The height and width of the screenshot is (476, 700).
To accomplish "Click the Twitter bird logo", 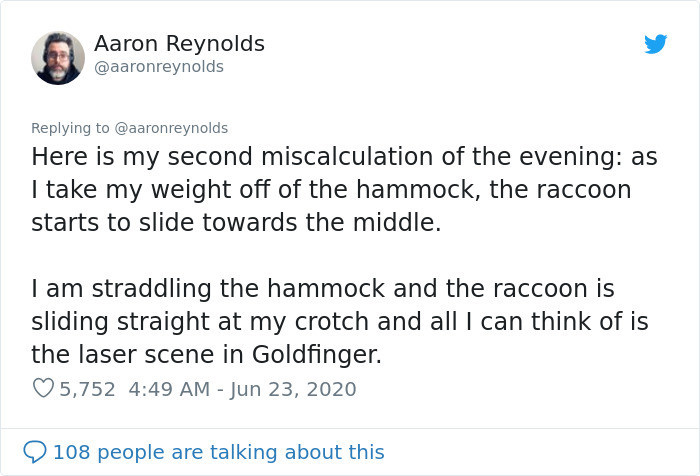I will tap(655, 44).
